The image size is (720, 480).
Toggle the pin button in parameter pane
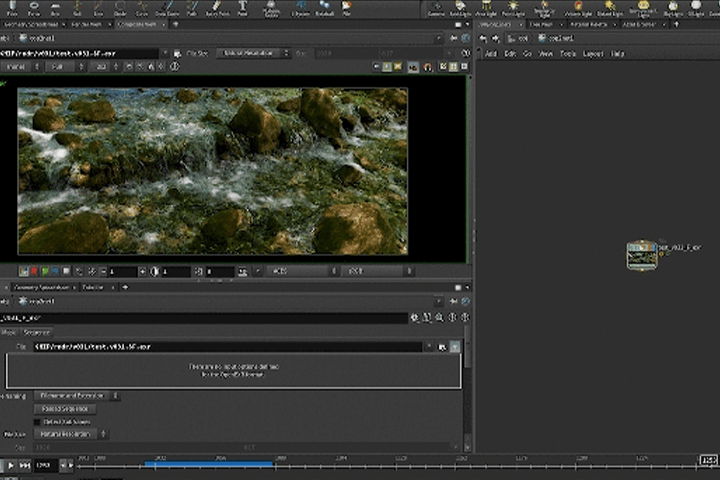[454, 301]
